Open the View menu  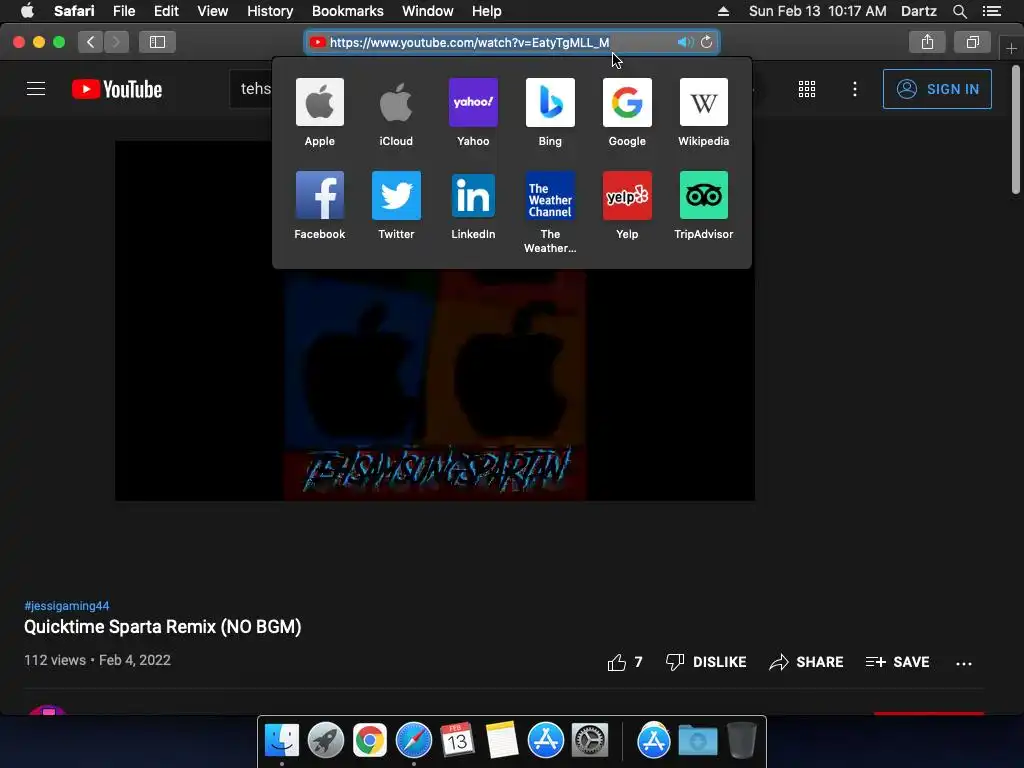pyautogui.click(x=212, y=11)
